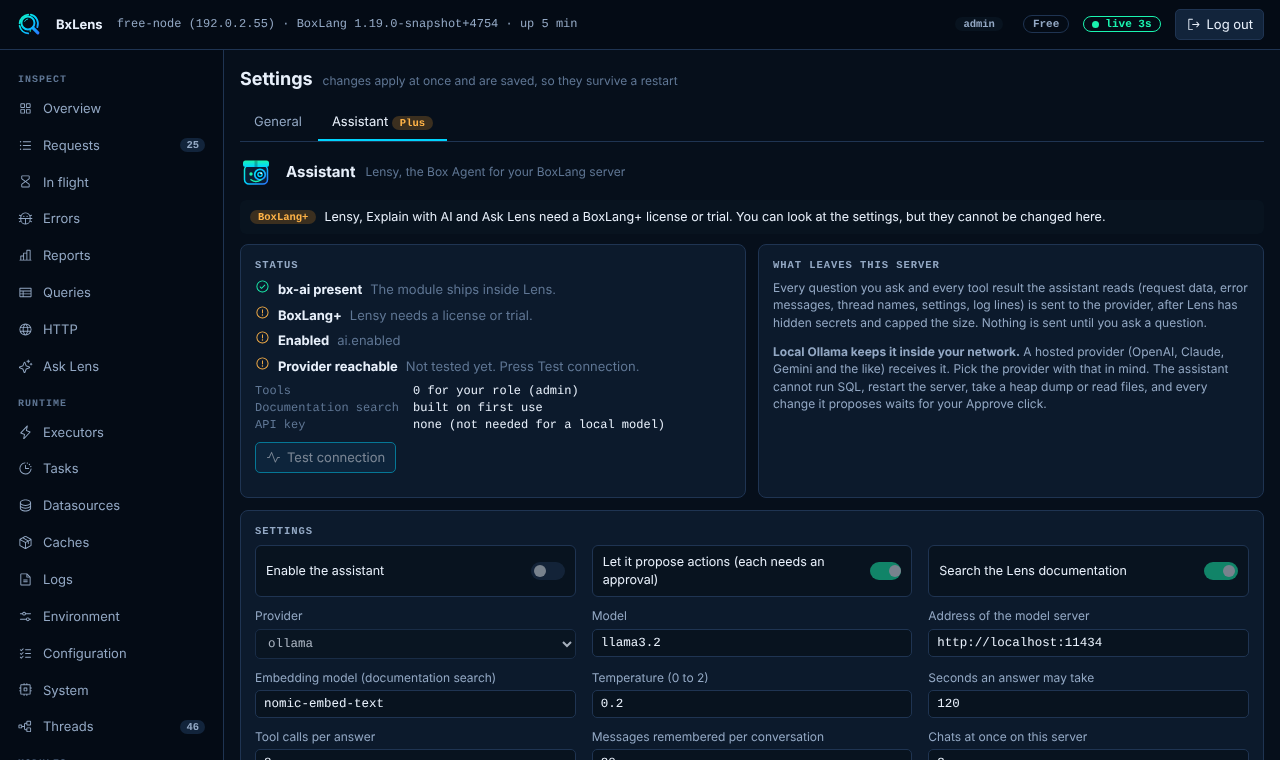This screenshot has width=1280, height=760.
Task: Click warning icon beside BoxLang+ status
Action: pos(262,313)
